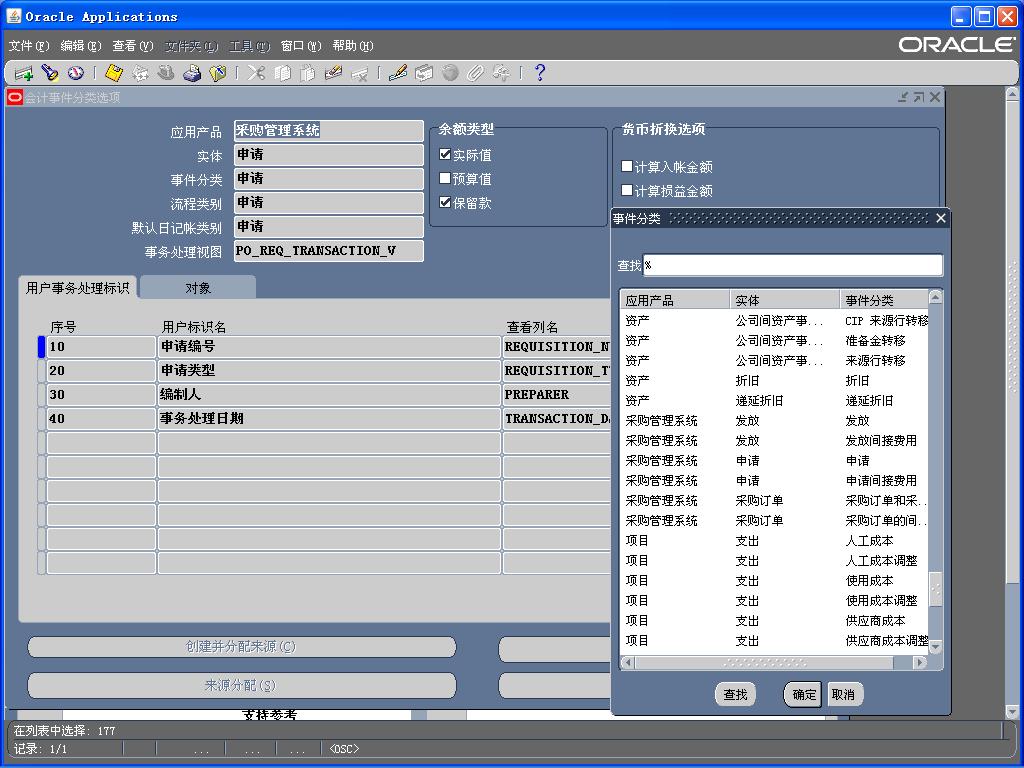Click the 编制人 user identifier cell
1024x768 pixels.
pos(329,394)
